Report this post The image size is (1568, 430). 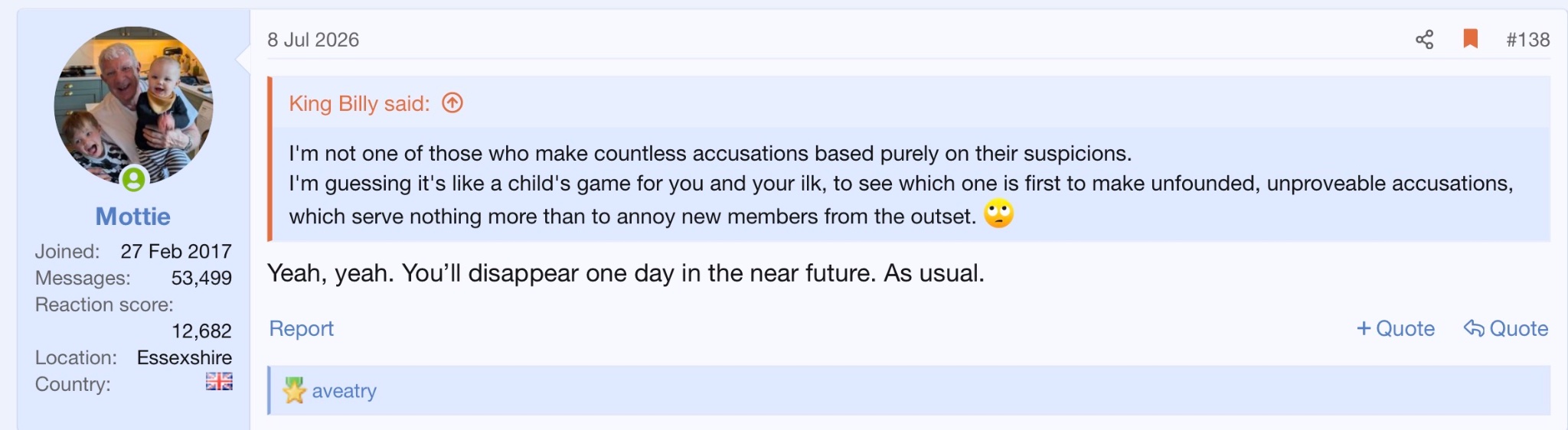301,328
